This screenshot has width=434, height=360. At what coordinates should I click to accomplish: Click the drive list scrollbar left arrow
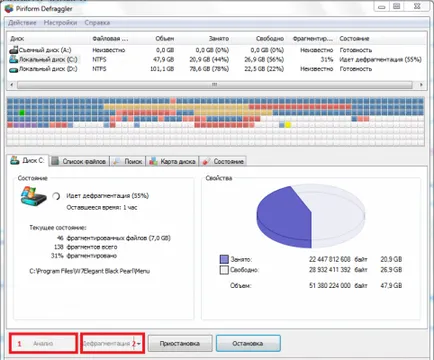click(12, 85)
